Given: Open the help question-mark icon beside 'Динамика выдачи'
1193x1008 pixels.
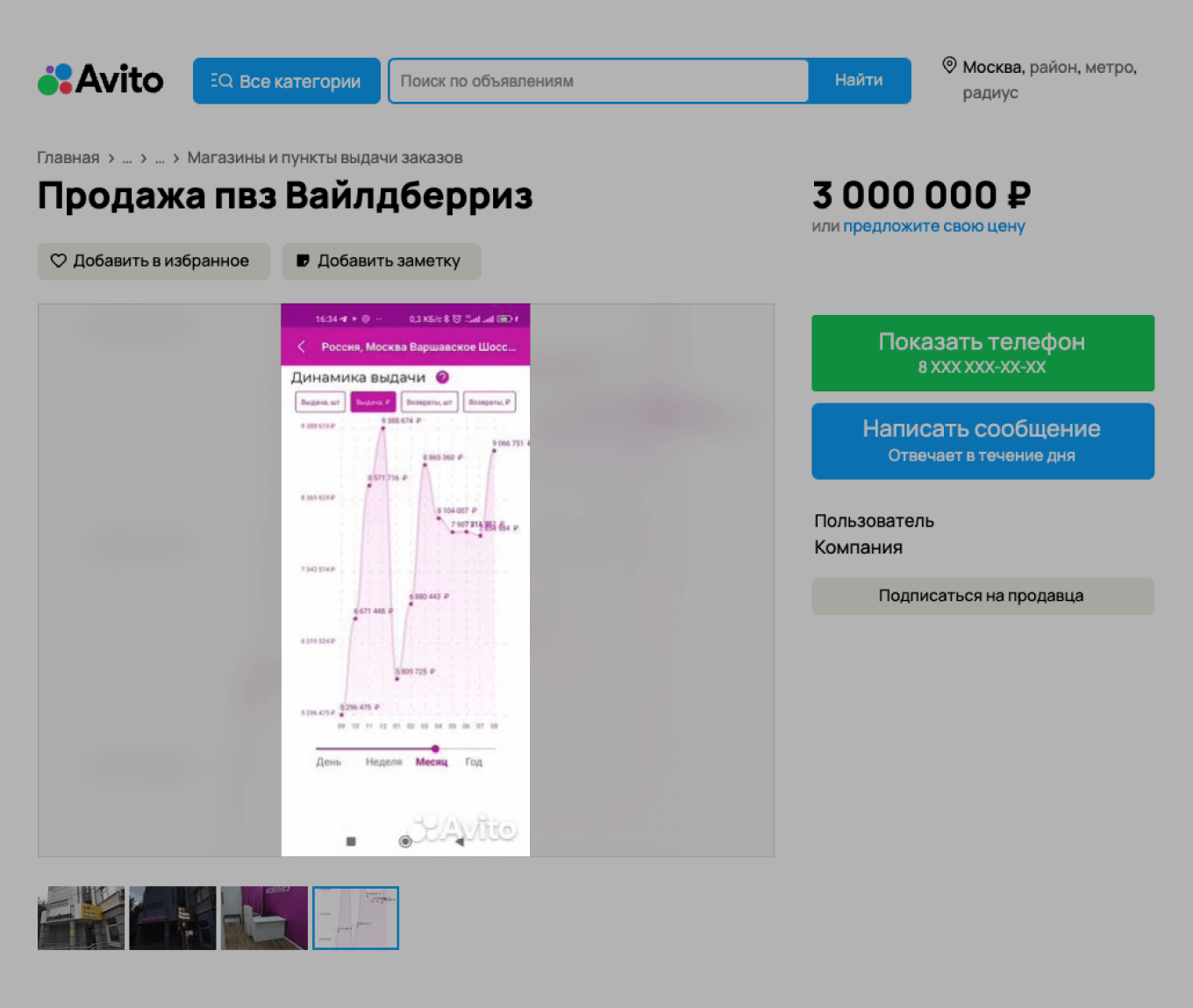Looking at the screenshot, I should pyautogui.click(x=443, y=377).
